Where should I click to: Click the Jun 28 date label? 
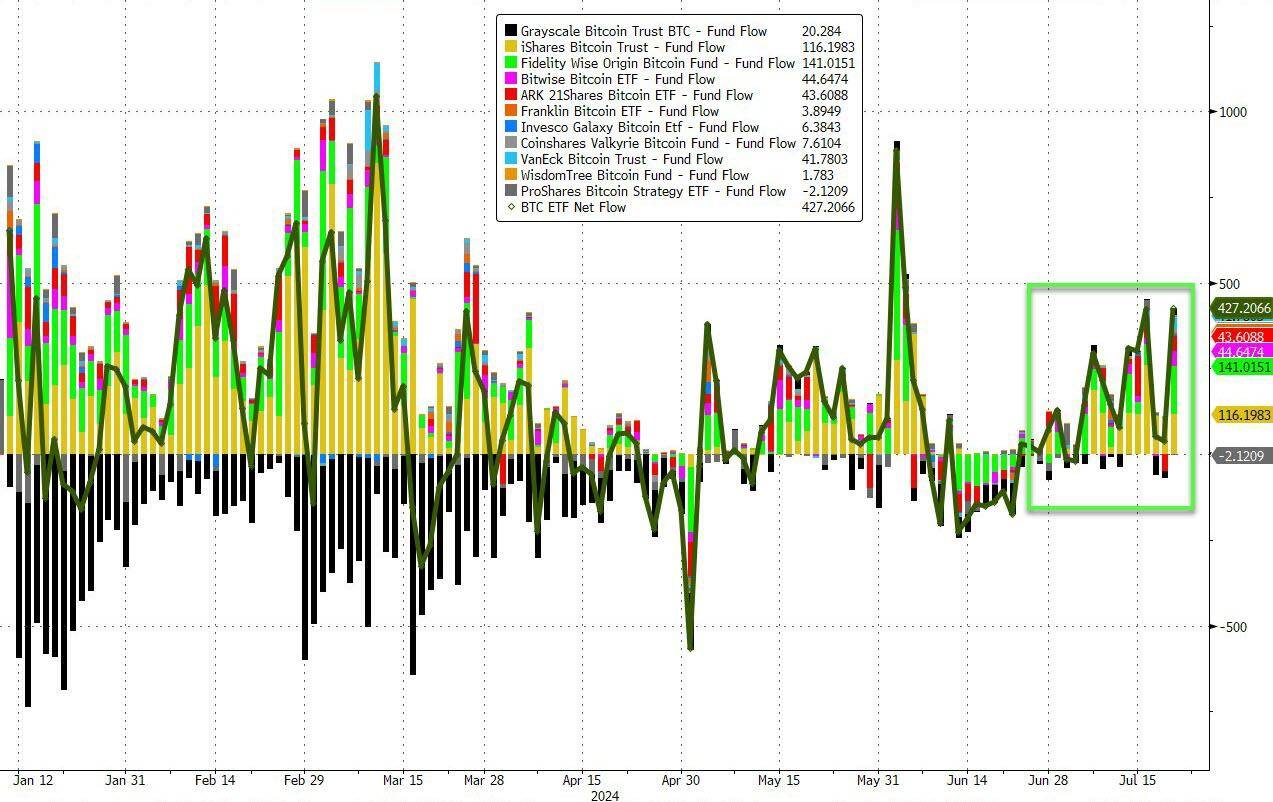point(1048,780)
